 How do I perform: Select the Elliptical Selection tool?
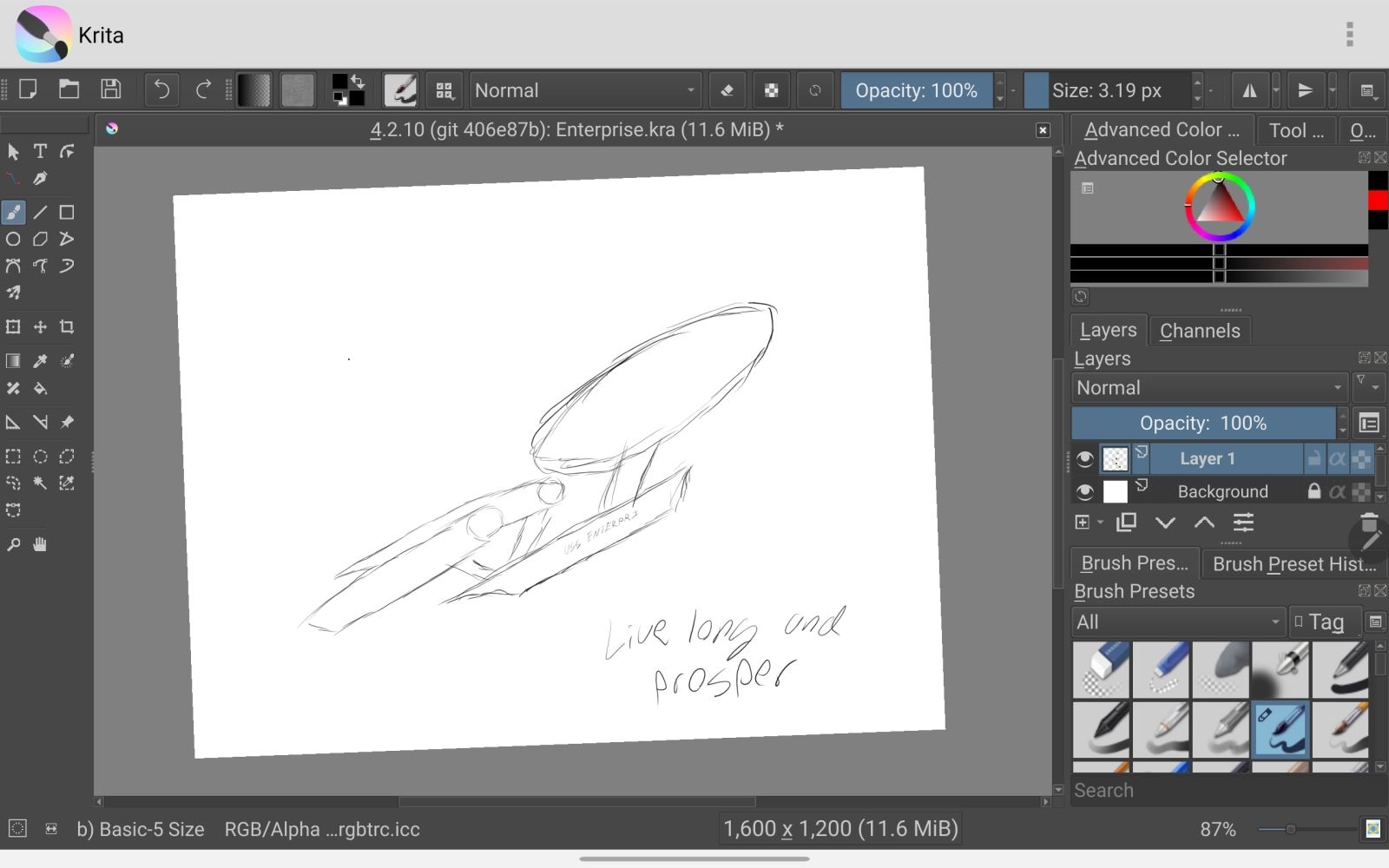pyautogui.click(x=40, y=457)
